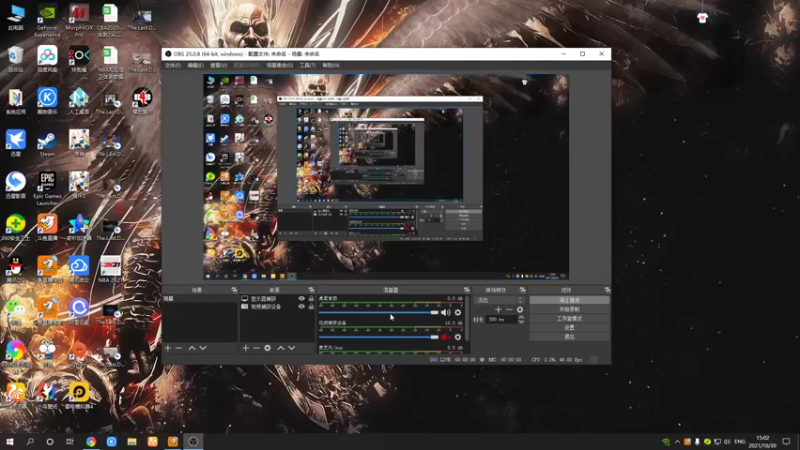Toggle visibility eye of display capture source

301,298
